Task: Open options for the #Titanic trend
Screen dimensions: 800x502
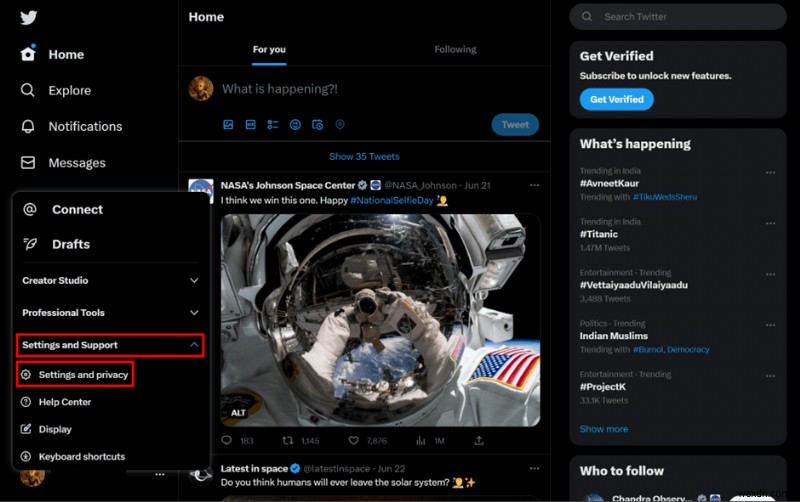Action: 770,223
